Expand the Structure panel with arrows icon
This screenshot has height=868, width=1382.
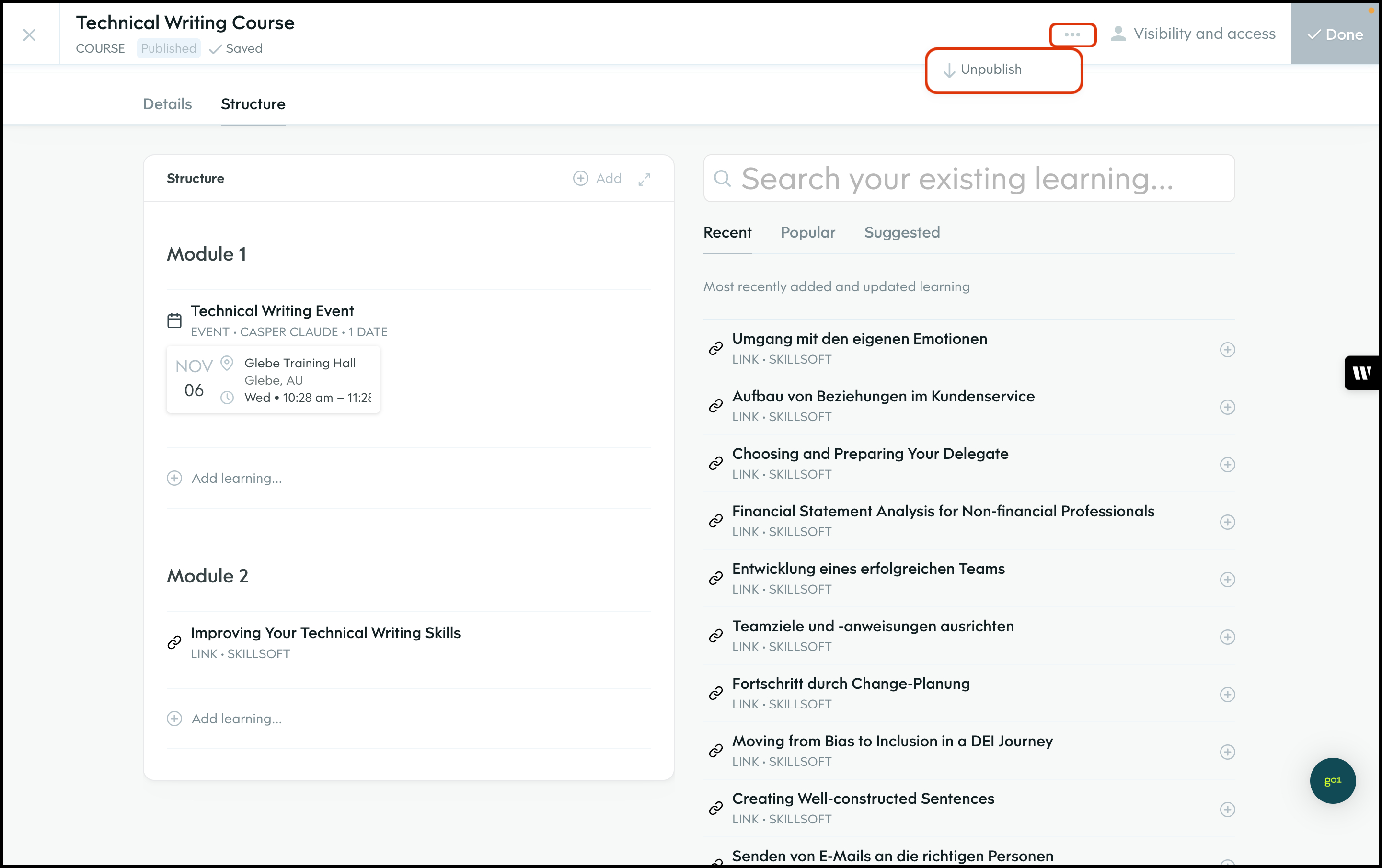tap(644, 179)
